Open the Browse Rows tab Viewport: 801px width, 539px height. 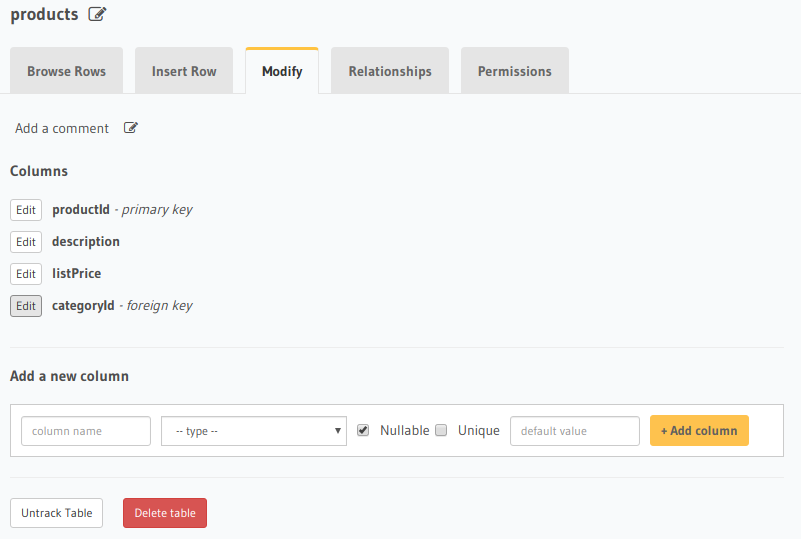(x=67, y=72)
